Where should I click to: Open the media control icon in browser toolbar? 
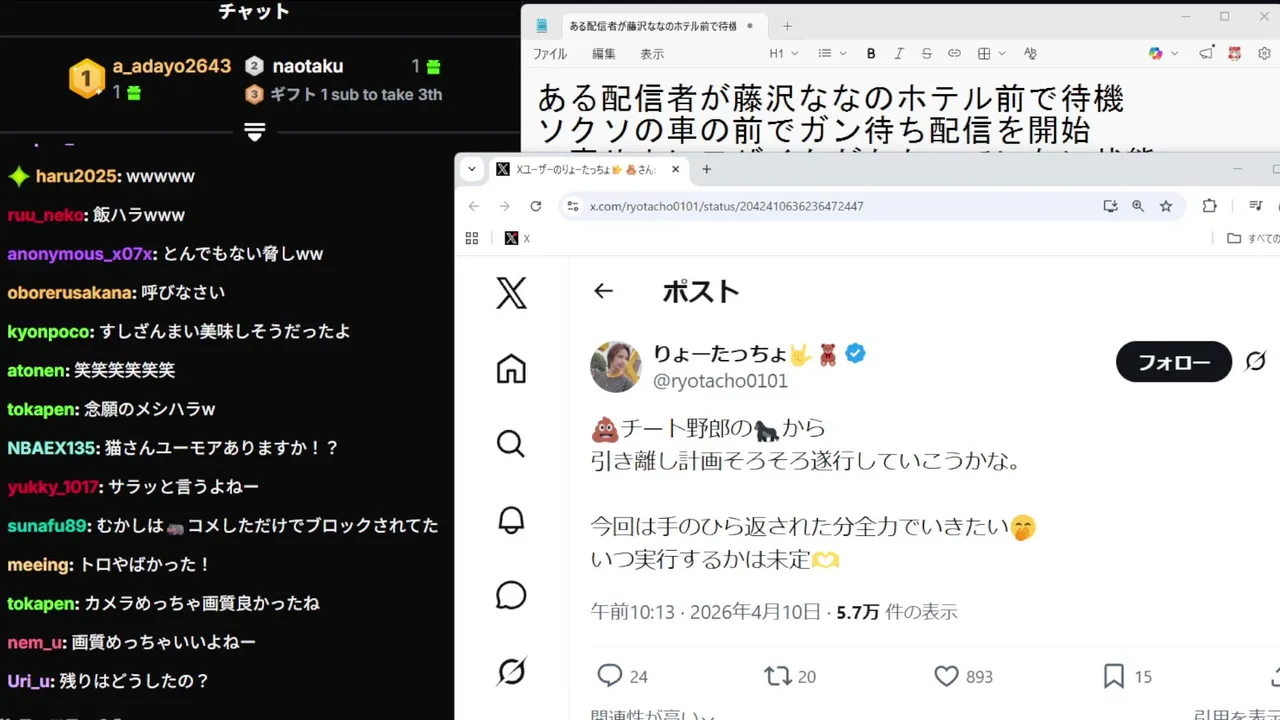click(x=1257, y=206)
